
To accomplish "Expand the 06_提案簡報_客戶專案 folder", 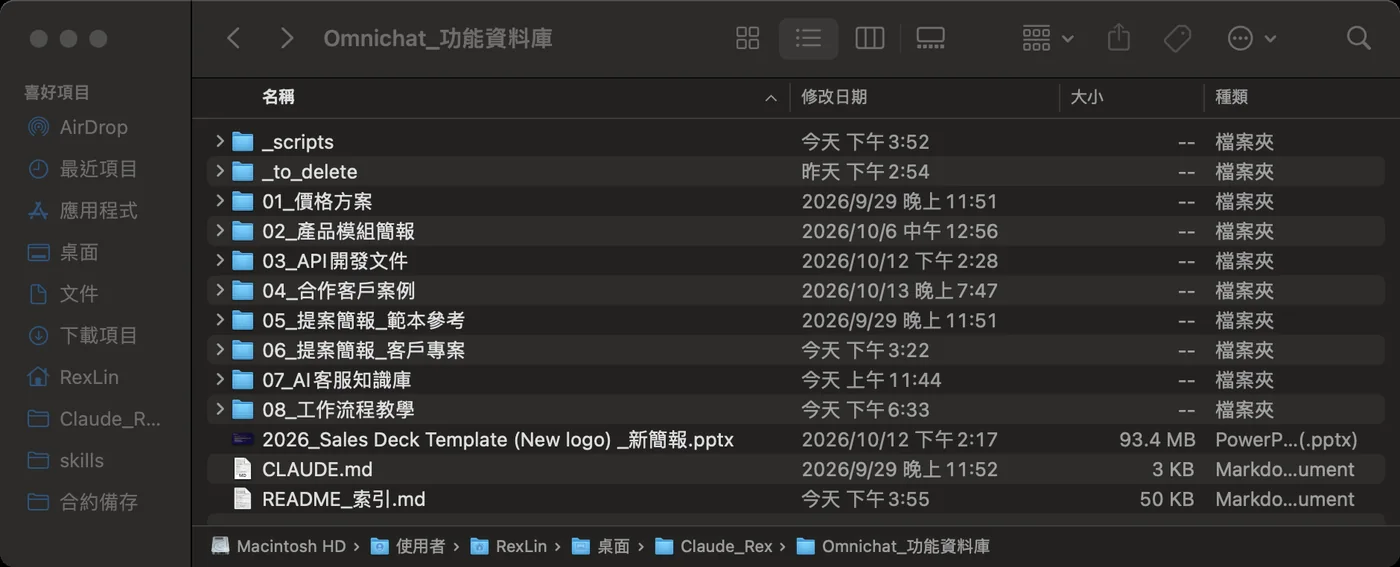I will pyautogui.click(x=219, y=350).
